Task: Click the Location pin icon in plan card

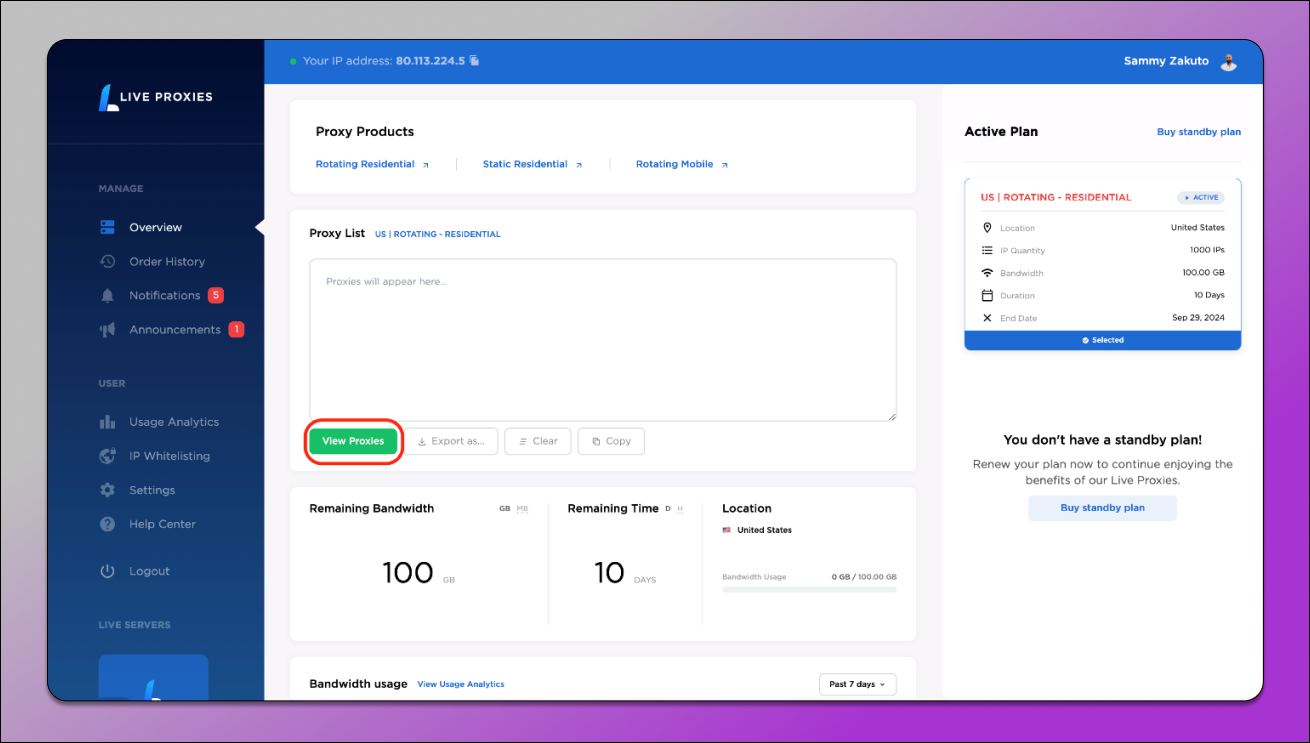Action: pyautogui.click(x=987, y=228)
